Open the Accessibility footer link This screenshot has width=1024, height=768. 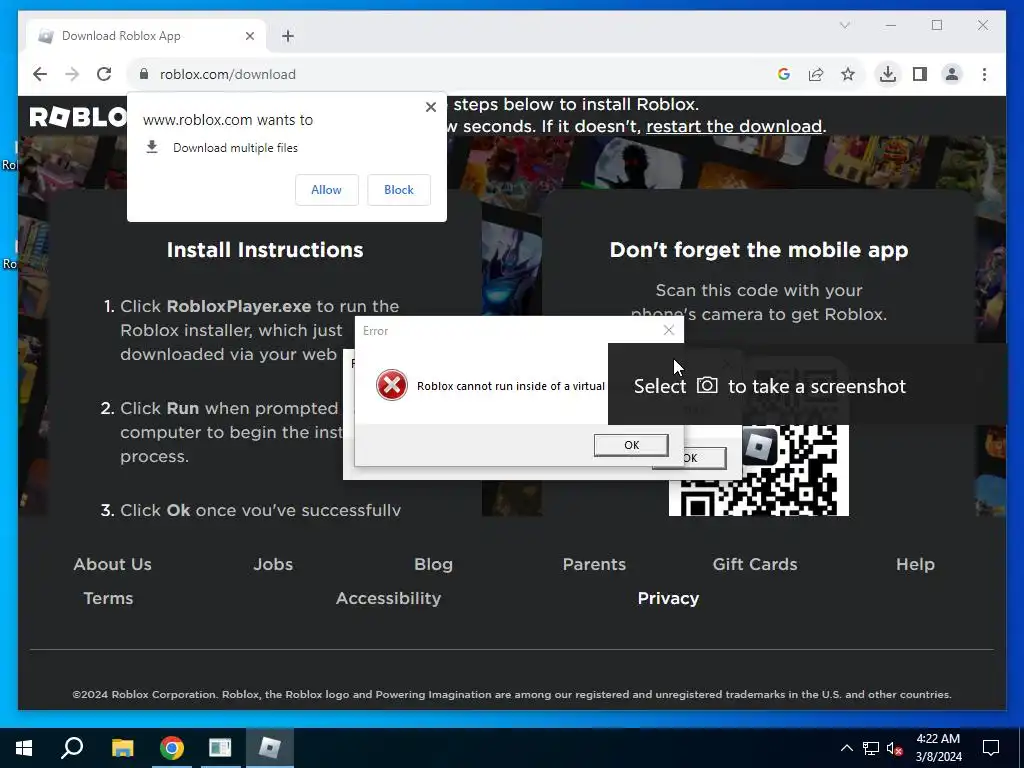pos(389,598)
